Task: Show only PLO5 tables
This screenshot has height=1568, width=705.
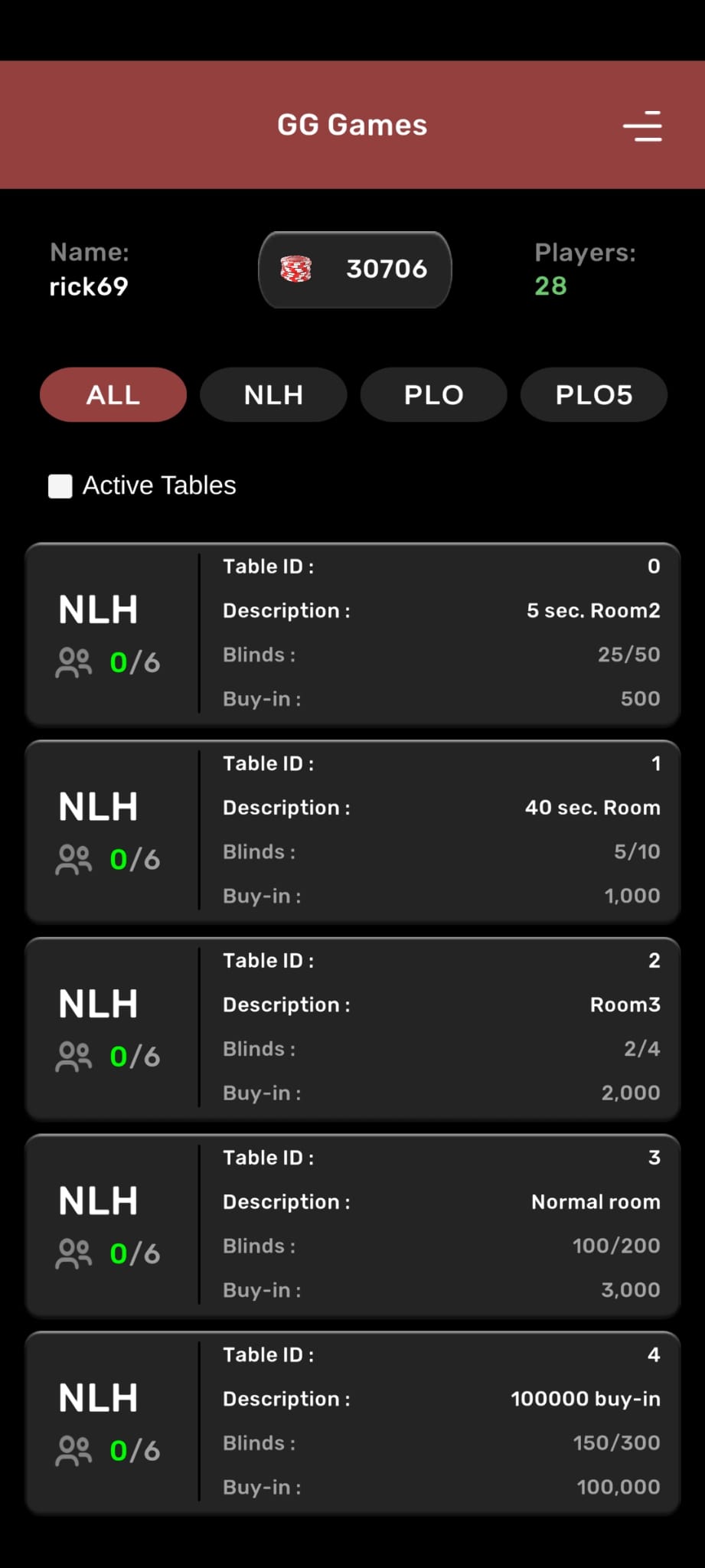Action: click(594, 395)
